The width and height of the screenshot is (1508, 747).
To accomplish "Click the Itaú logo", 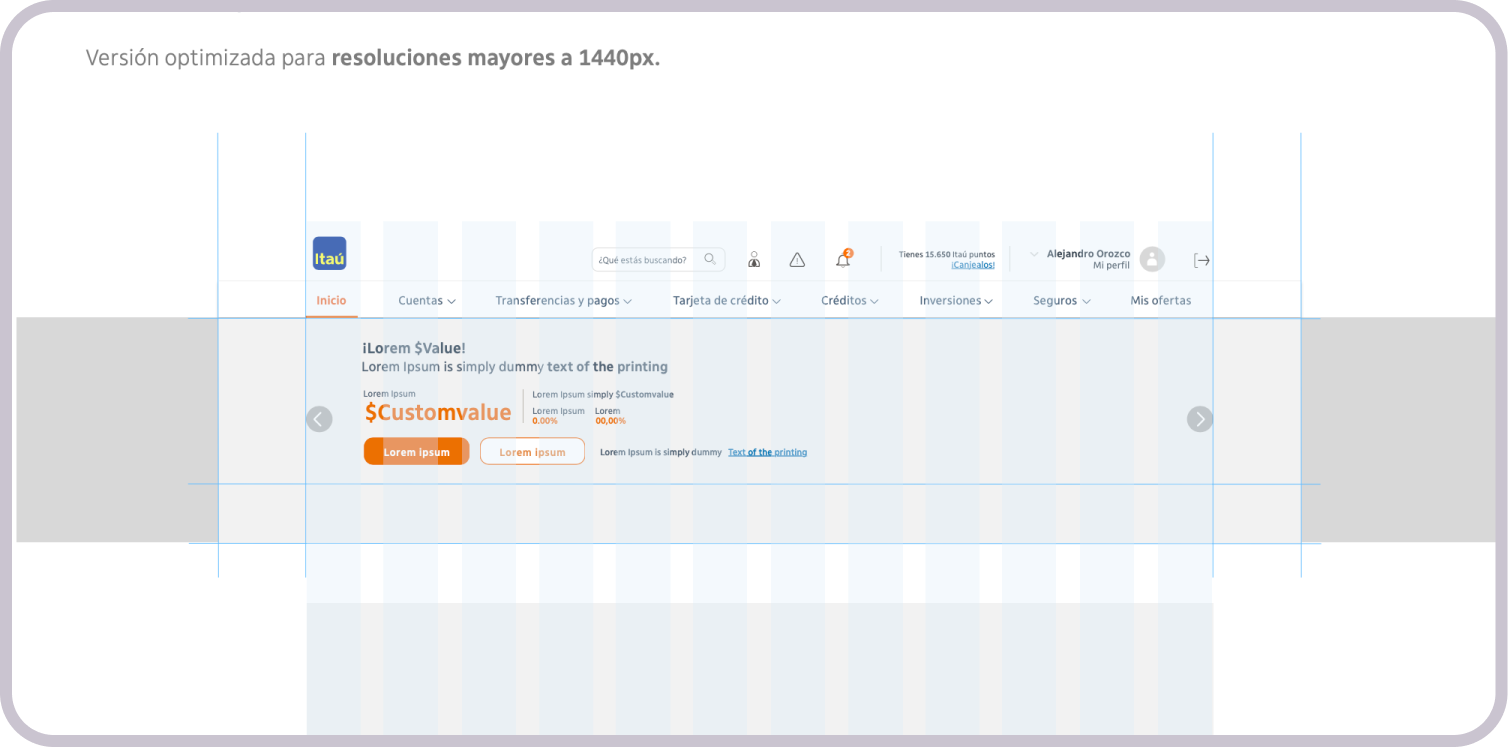I will [x=329, y=254].
